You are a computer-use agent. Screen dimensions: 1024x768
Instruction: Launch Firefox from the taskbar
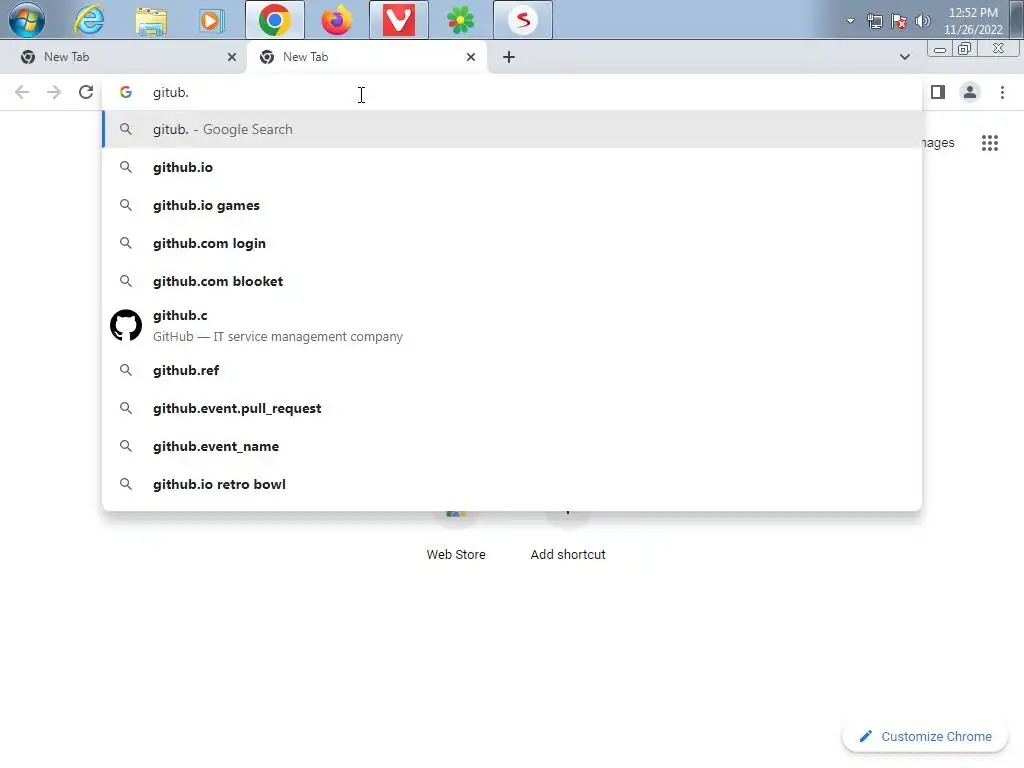pos(336,20)
